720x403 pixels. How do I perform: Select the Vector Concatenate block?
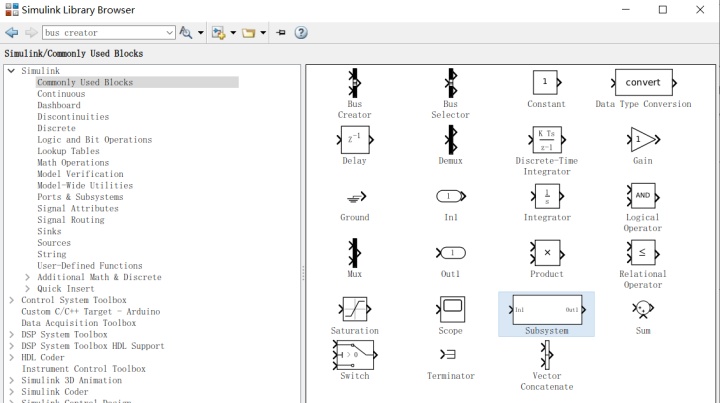546,355
